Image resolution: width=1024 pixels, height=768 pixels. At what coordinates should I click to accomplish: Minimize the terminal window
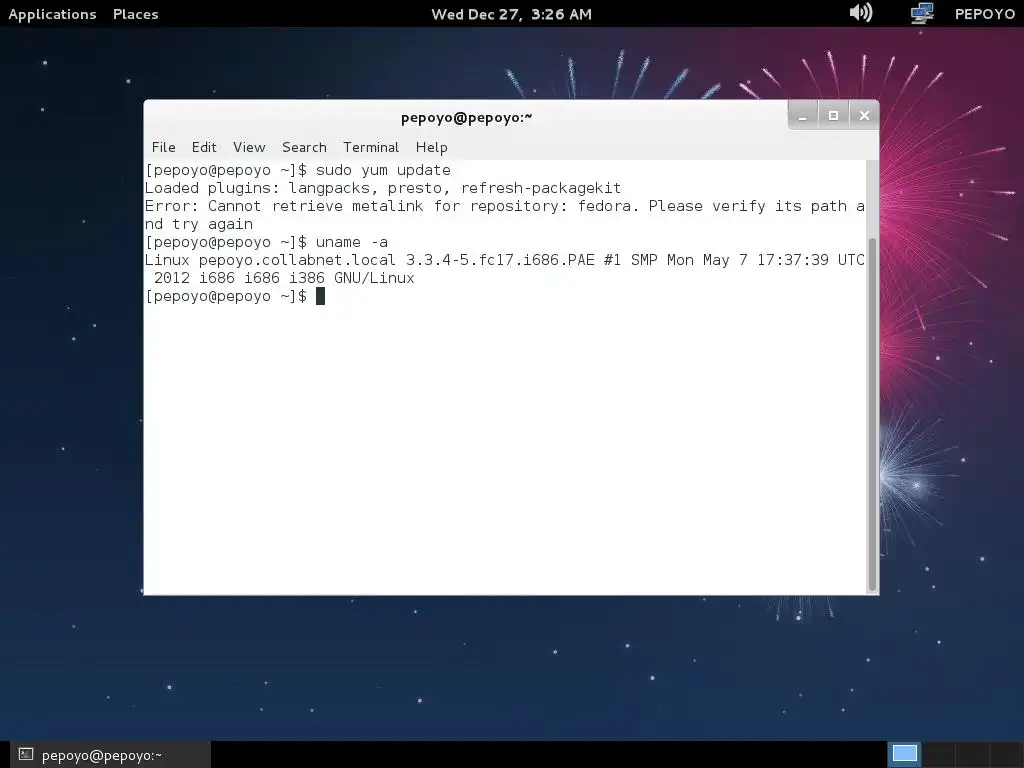(x=803, y=116)
